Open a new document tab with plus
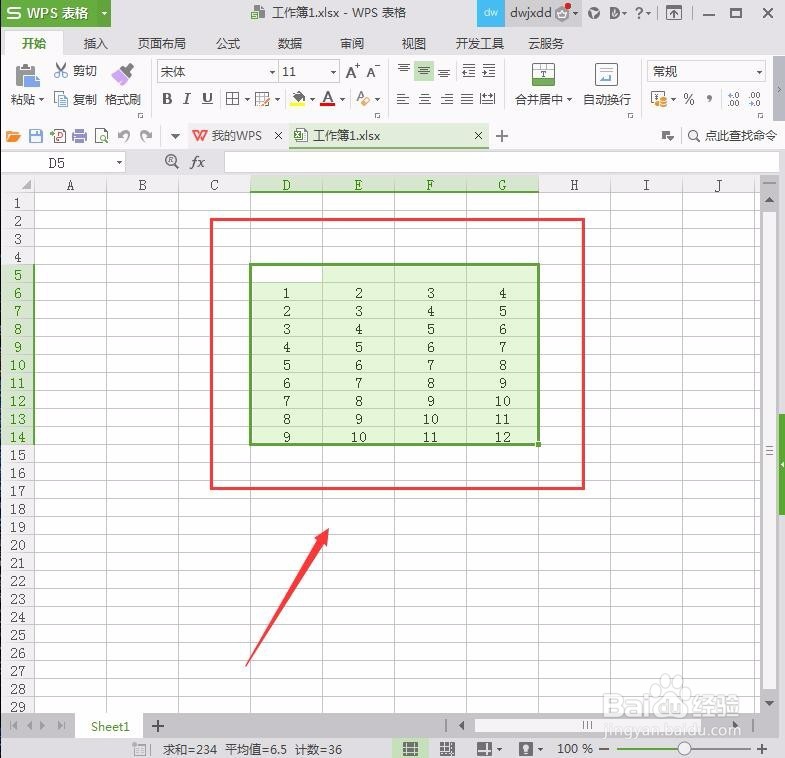 point(502,136)
